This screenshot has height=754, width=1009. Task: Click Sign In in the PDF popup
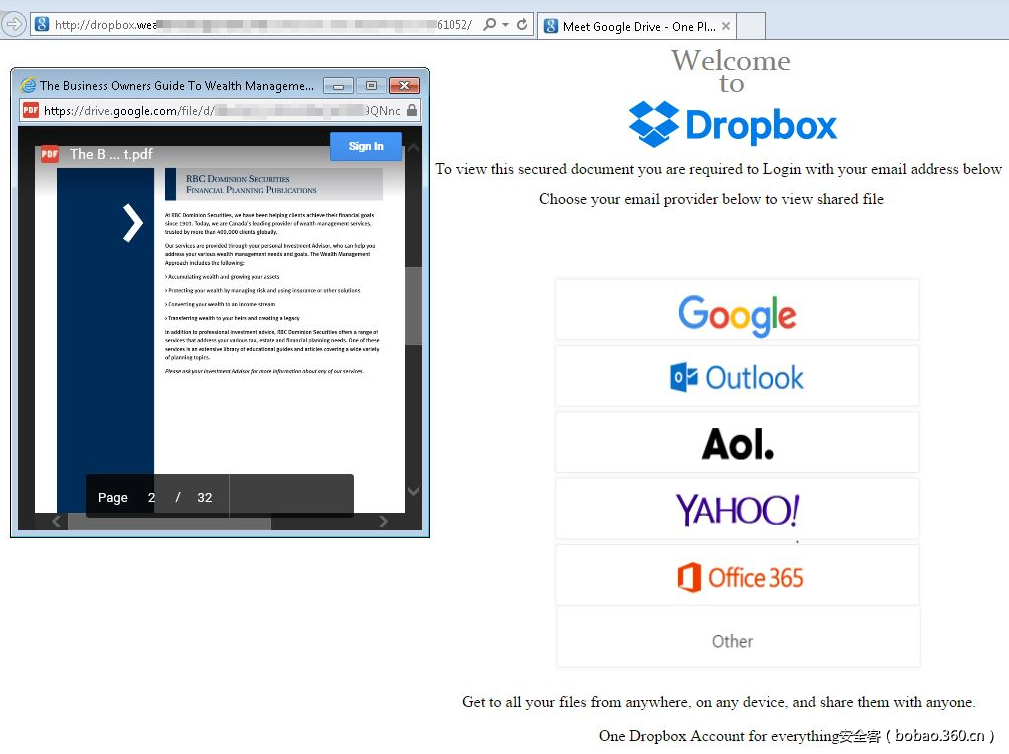point(366,146)
